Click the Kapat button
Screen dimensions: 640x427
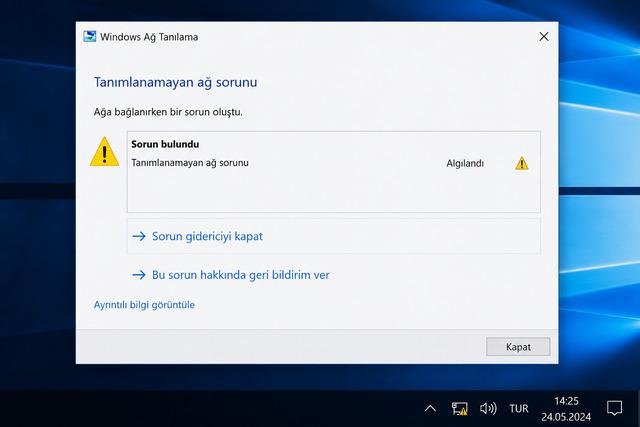[x=518, y=347]
